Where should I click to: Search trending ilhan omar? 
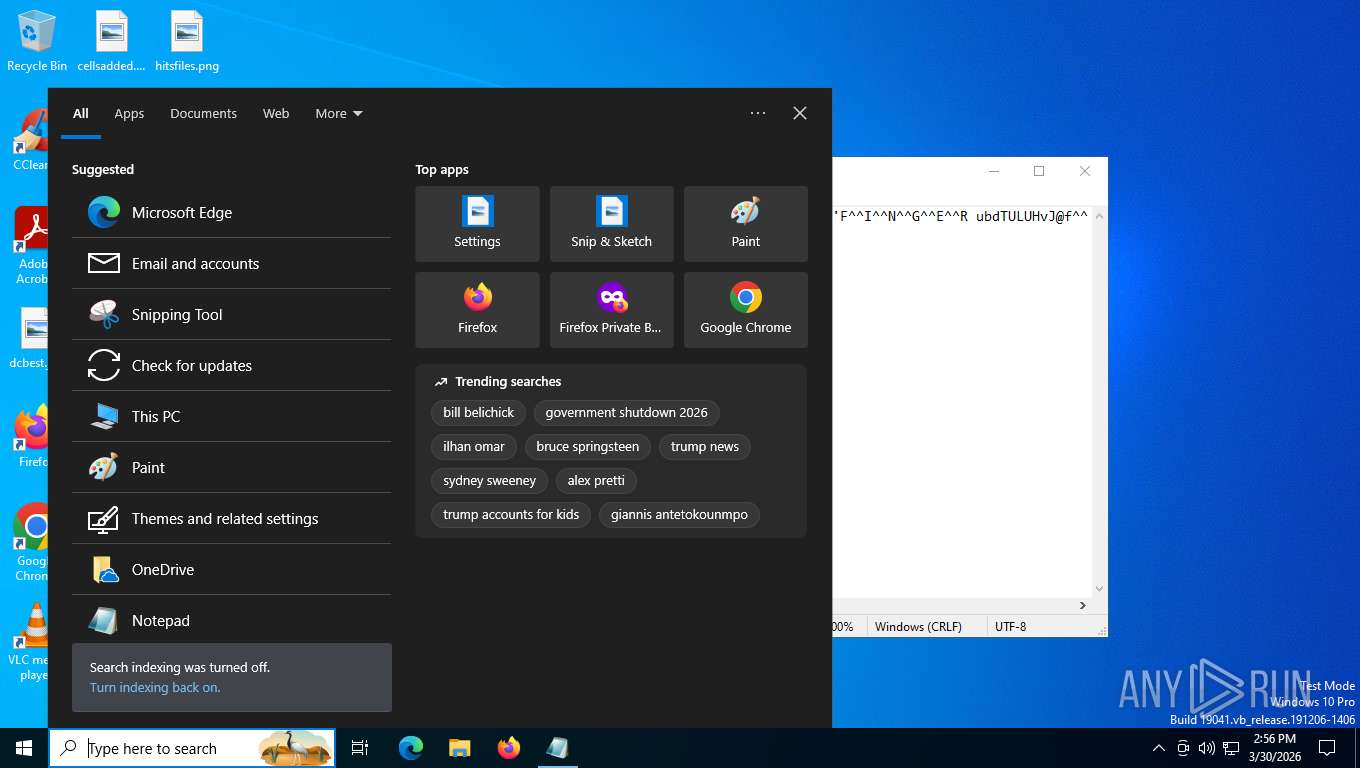pos(474,446)
